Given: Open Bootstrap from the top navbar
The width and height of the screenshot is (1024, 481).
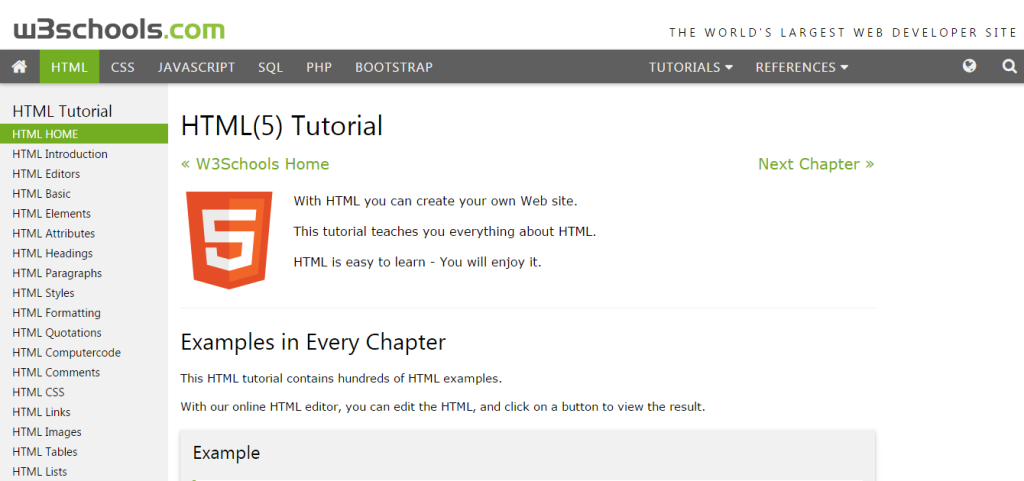Looking at the screenshot, I should tap(394, 67).
